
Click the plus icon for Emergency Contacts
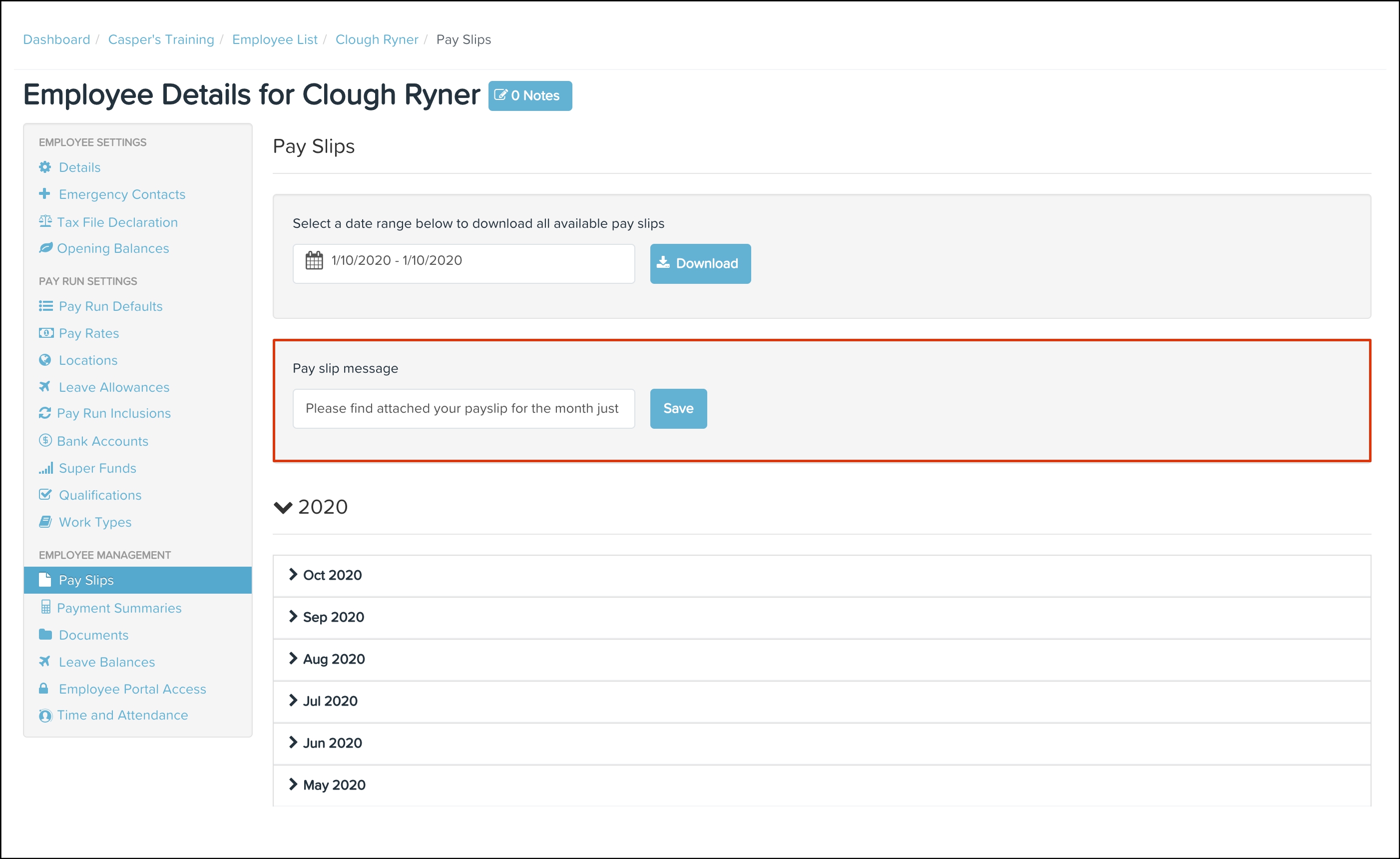coord(44,194)
